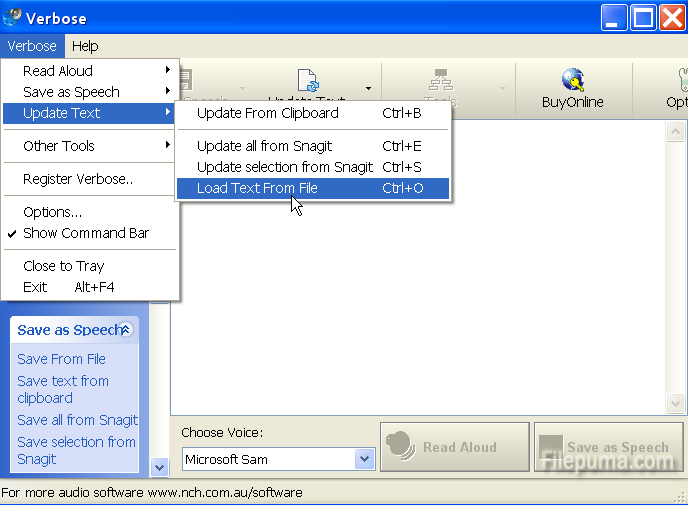The width and height of the screenshot is (688, 505).
Task: Click the Verbose app icon in title bar
Action: (12, 17)
